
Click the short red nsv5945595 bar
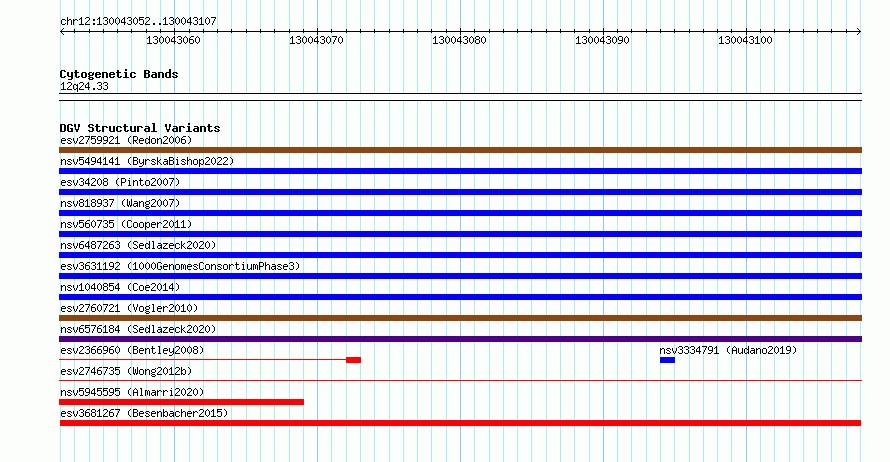(182, 402)
